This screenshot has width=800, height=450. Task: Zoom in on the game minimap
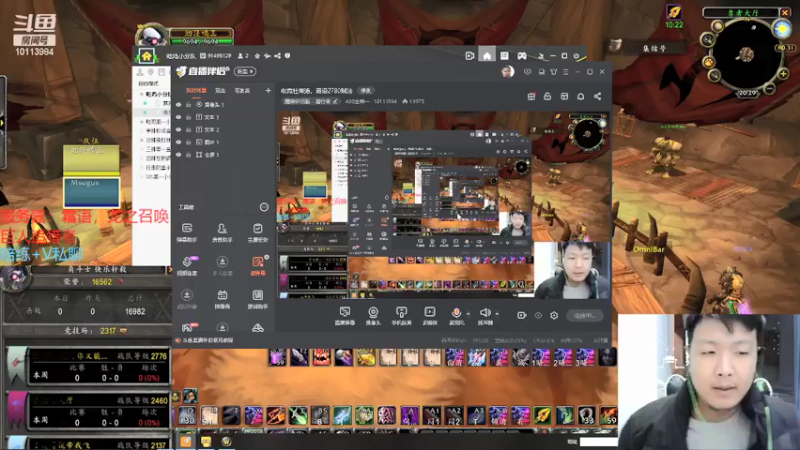783,74
